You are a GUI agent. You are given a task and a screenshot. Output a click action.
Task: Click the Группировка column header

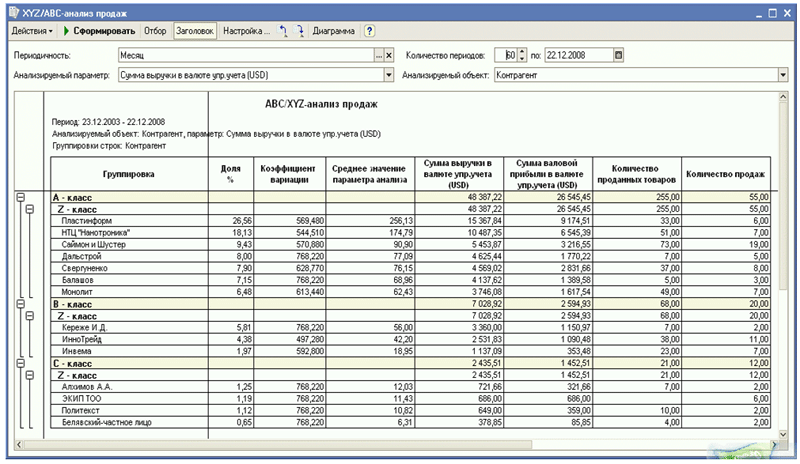click(129, 174)
